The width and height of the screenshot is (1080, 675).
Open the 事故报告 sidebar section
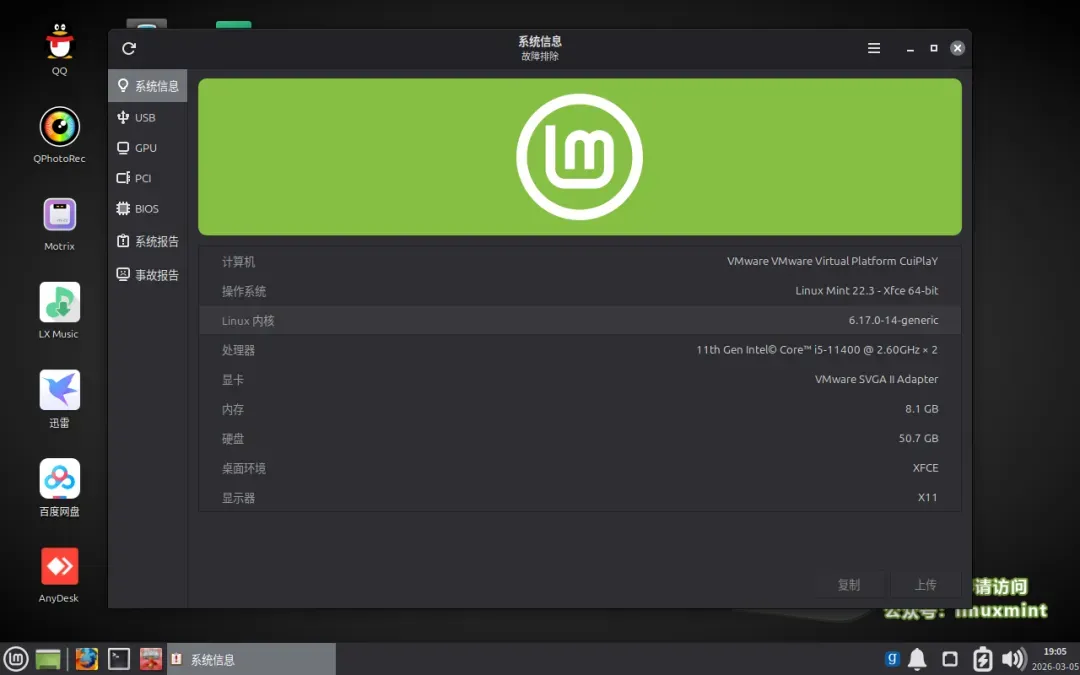click(x=147, y=275)
